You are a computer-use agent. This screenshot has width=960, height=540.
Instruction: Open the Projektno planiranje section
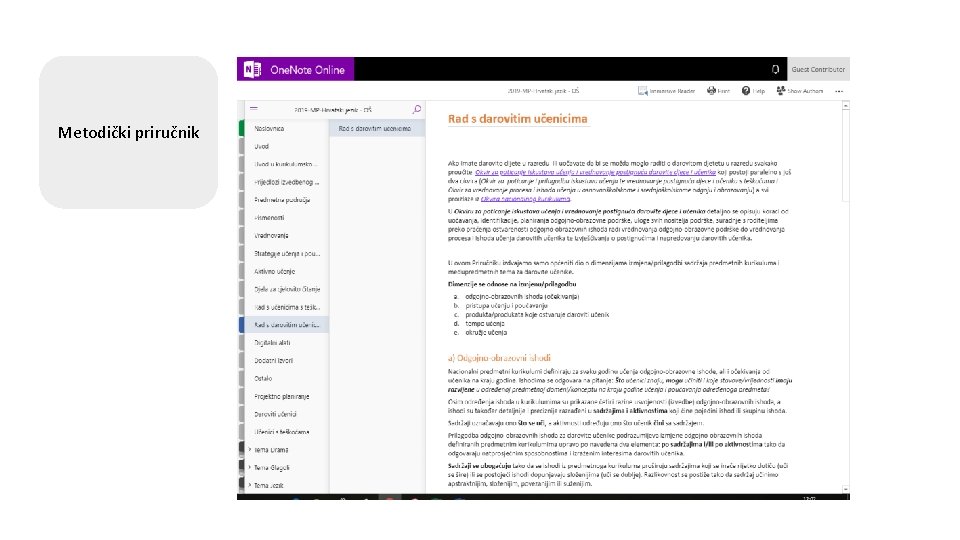click(x=284, y=396)
